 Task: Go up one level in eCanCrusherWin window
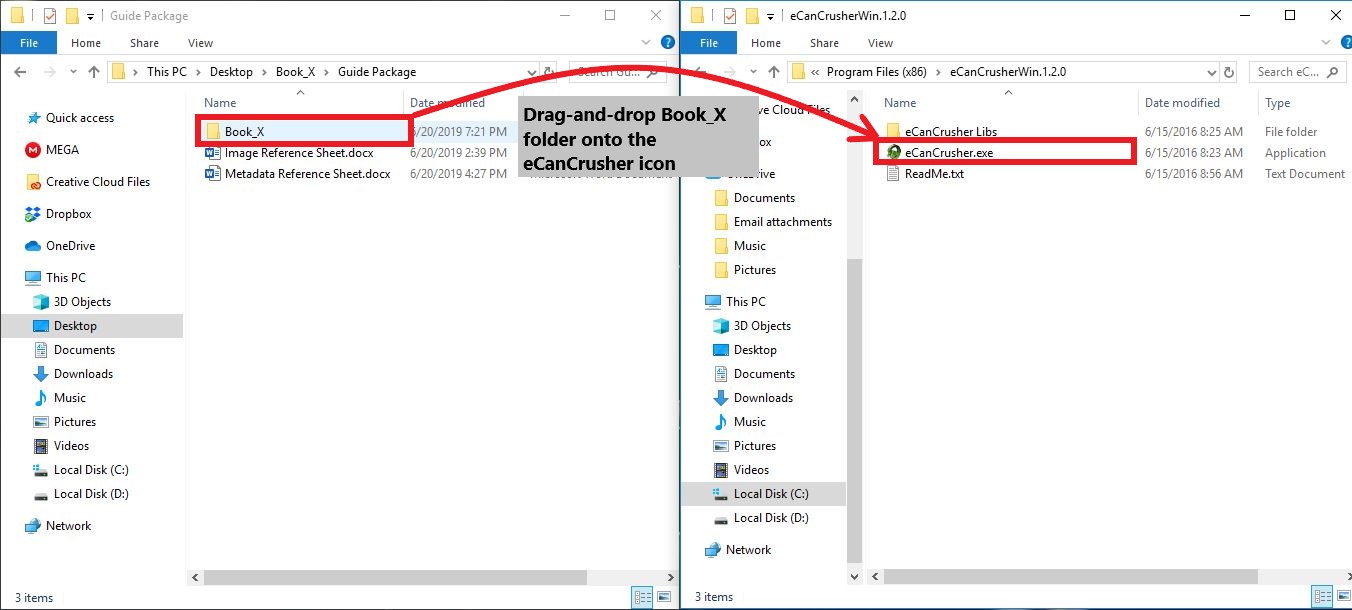click(774, 72)
